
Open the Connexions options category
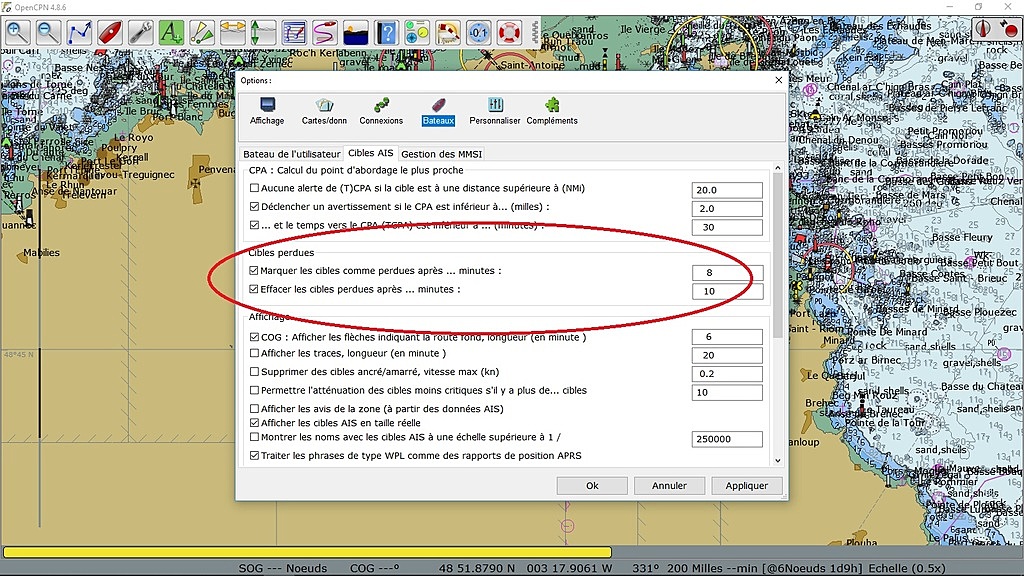(x=381, y=111)
